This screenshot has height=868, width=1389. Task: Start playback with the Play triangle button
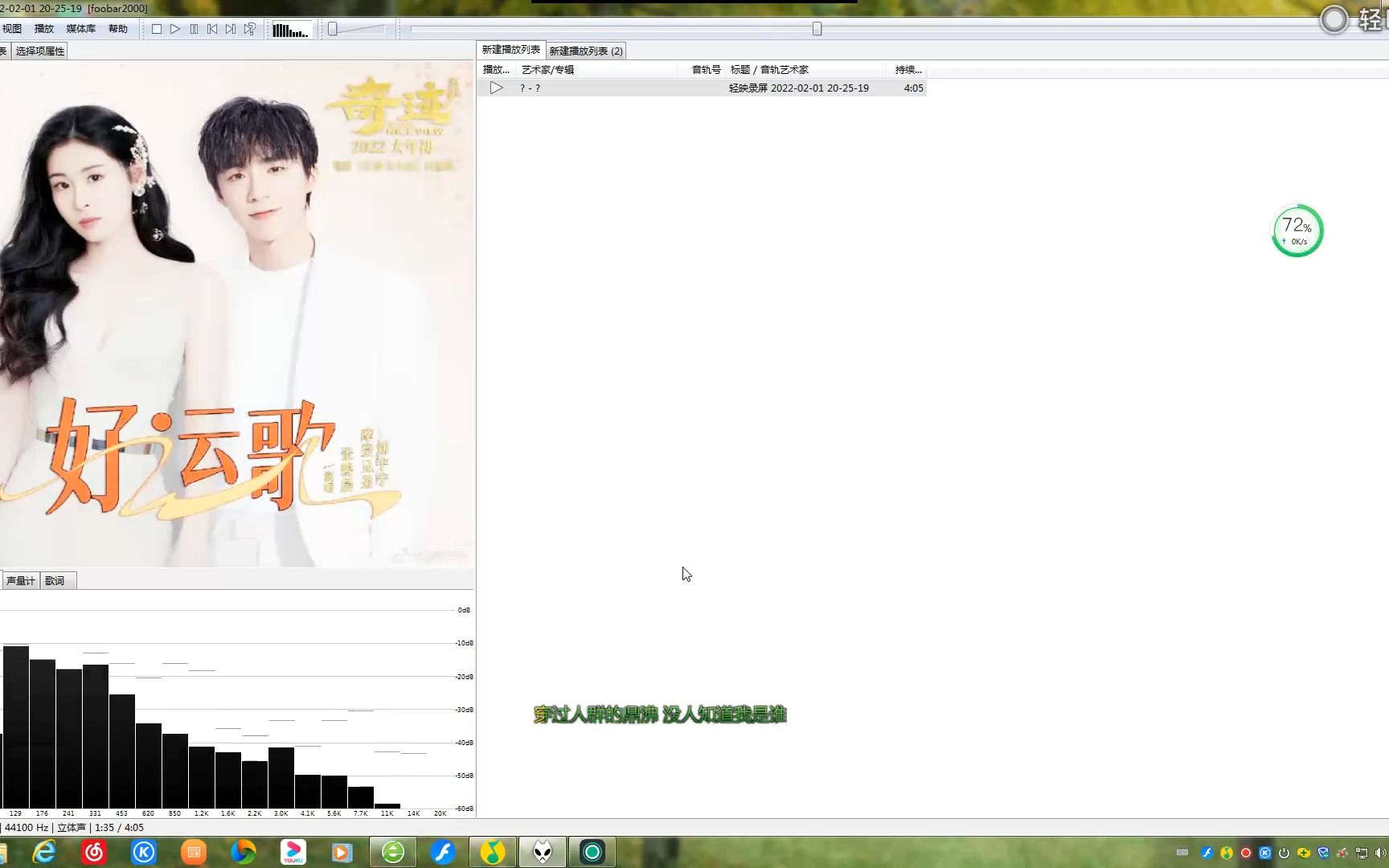[175, 29]
